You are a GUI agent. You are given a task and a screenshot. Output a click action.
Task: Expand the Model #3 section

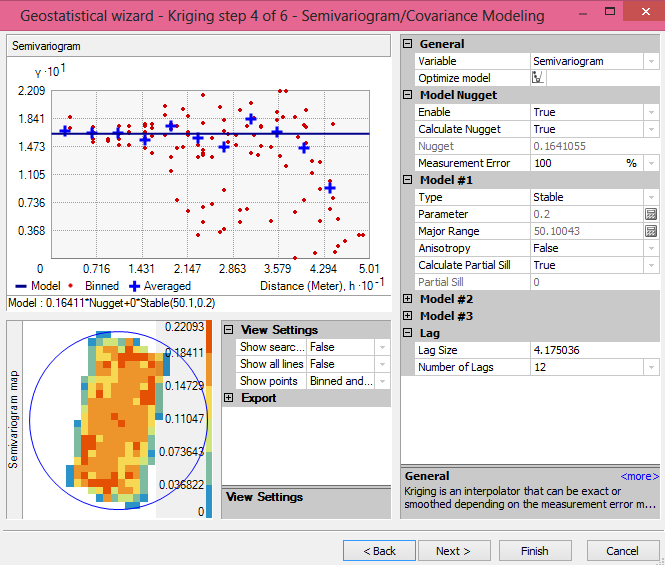point(408,316)
